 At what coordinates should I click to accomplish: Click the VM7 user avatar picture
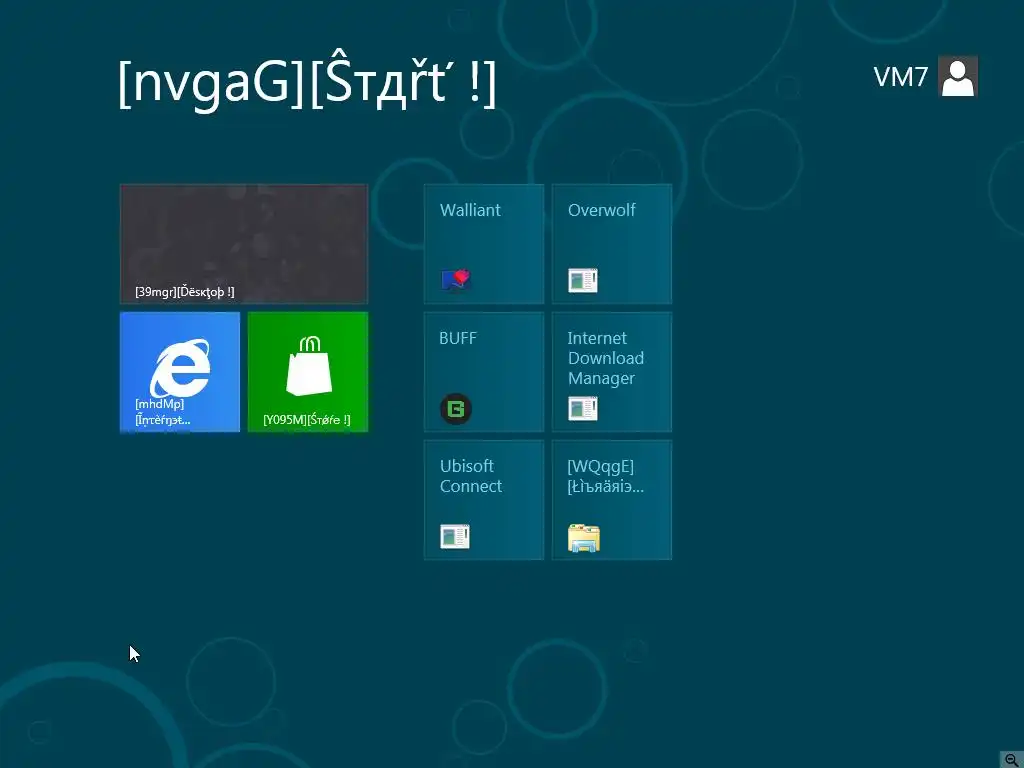point(958,76)
